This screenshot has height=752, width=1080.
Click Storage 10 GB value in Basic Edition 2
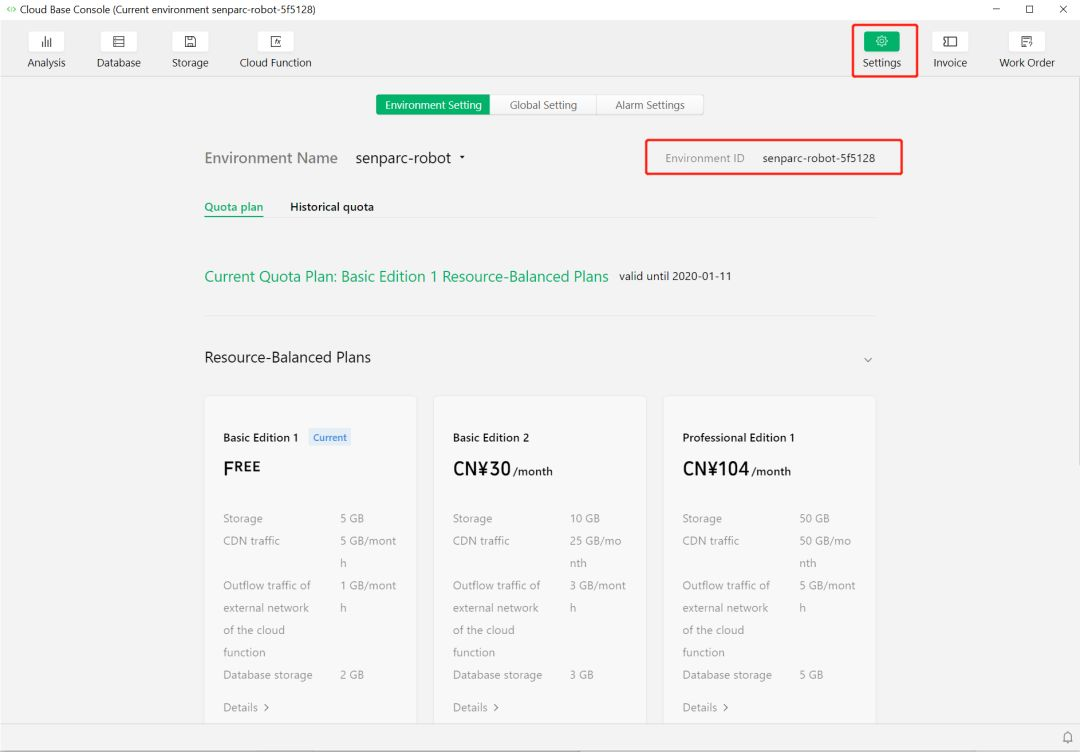(585, 519)
